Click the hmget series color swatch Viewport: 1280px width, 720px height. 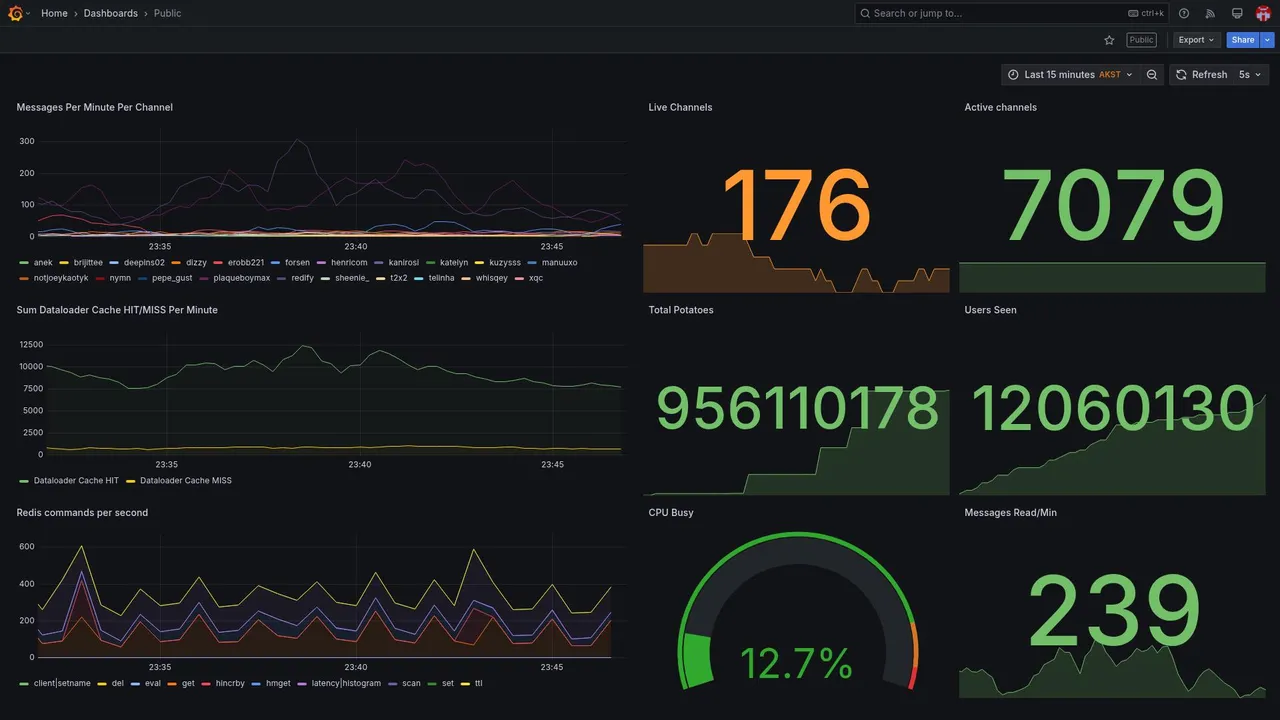[x=256, y=684]
